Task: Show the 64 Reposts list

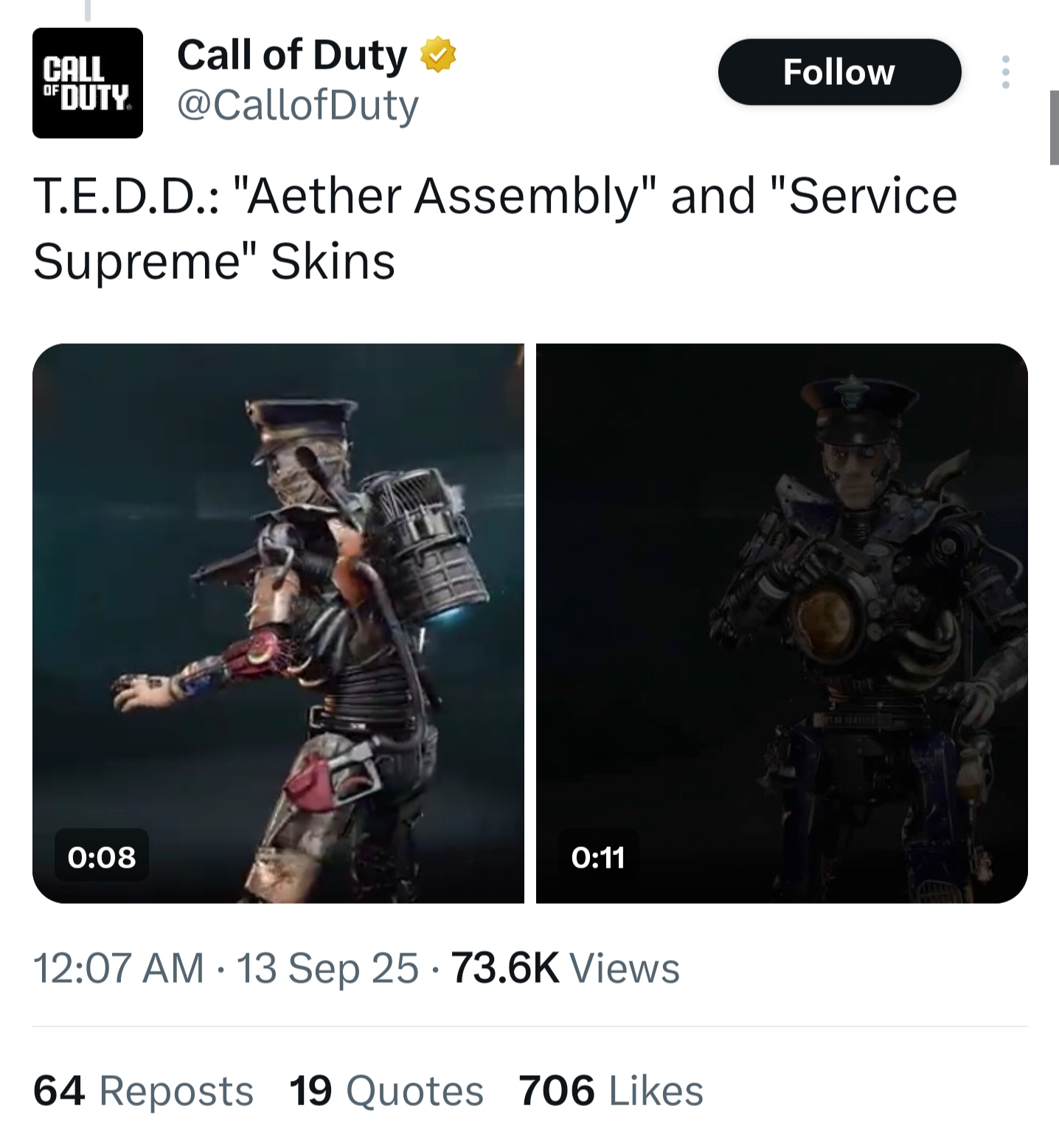Action: point(143,1090)
